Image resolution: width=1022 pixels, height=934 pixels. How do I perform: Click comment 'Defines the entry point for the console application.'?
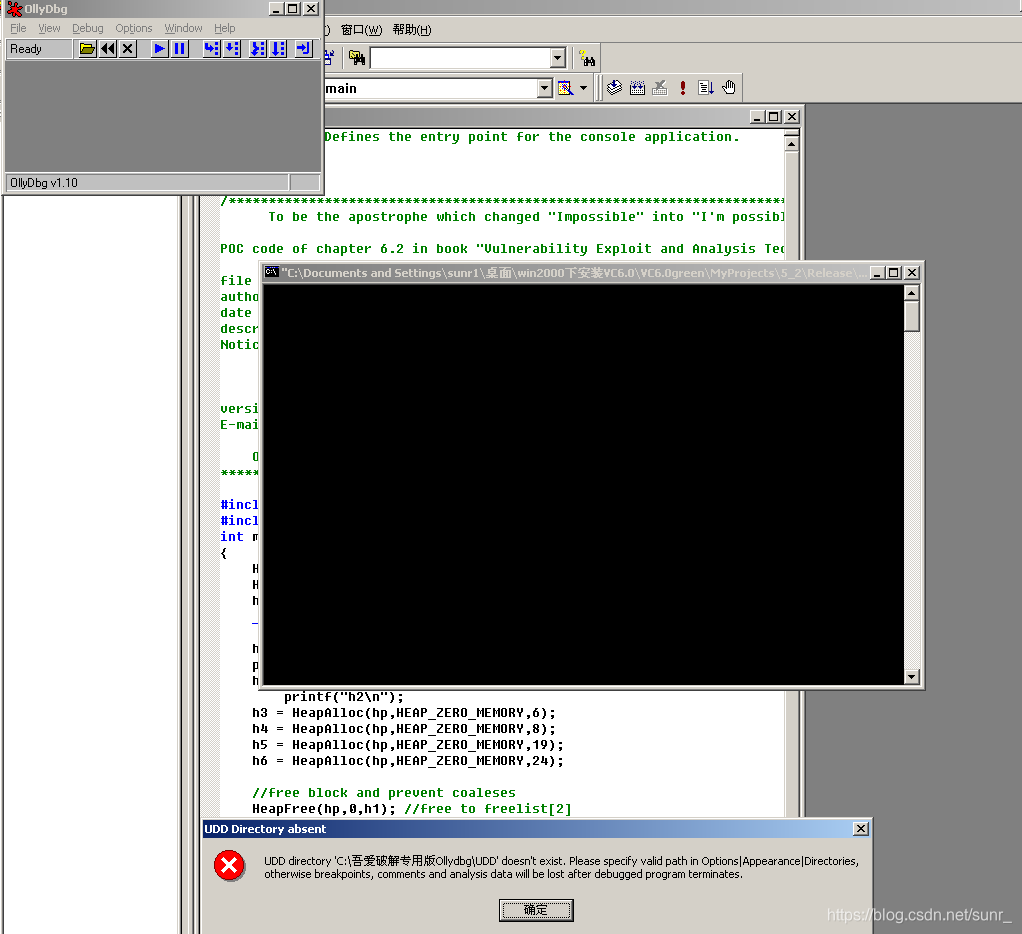[x=532, y=137]
